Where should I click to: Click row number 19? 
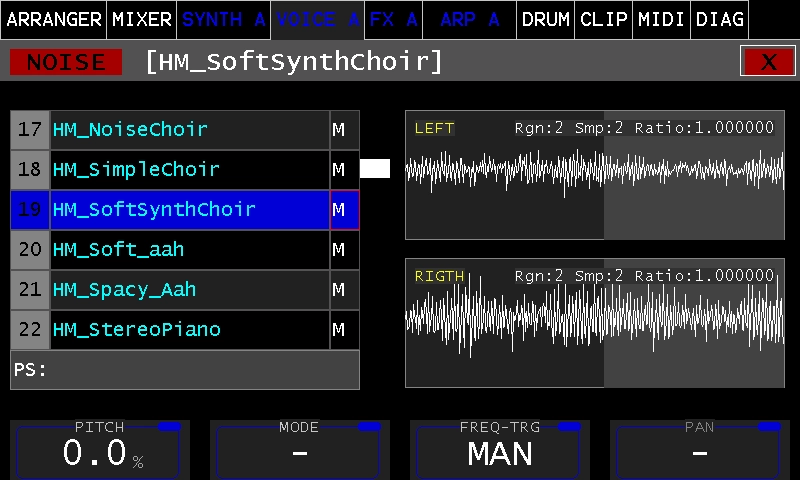30,210
